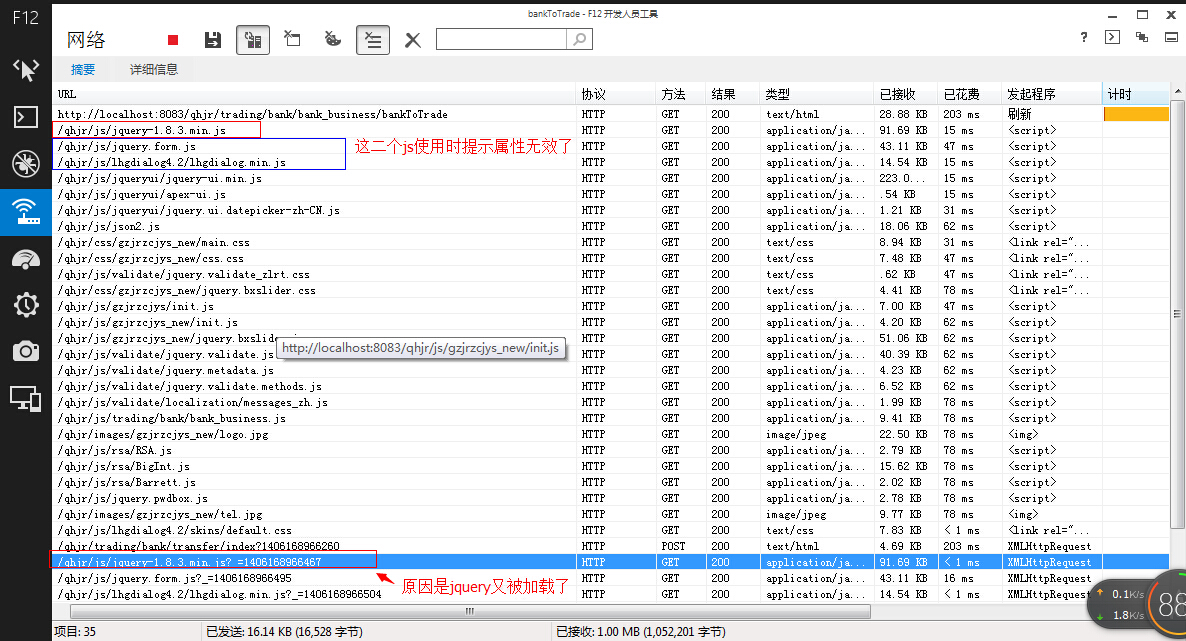Toggle clear entries on navigate button

click(x=373, y=40)
